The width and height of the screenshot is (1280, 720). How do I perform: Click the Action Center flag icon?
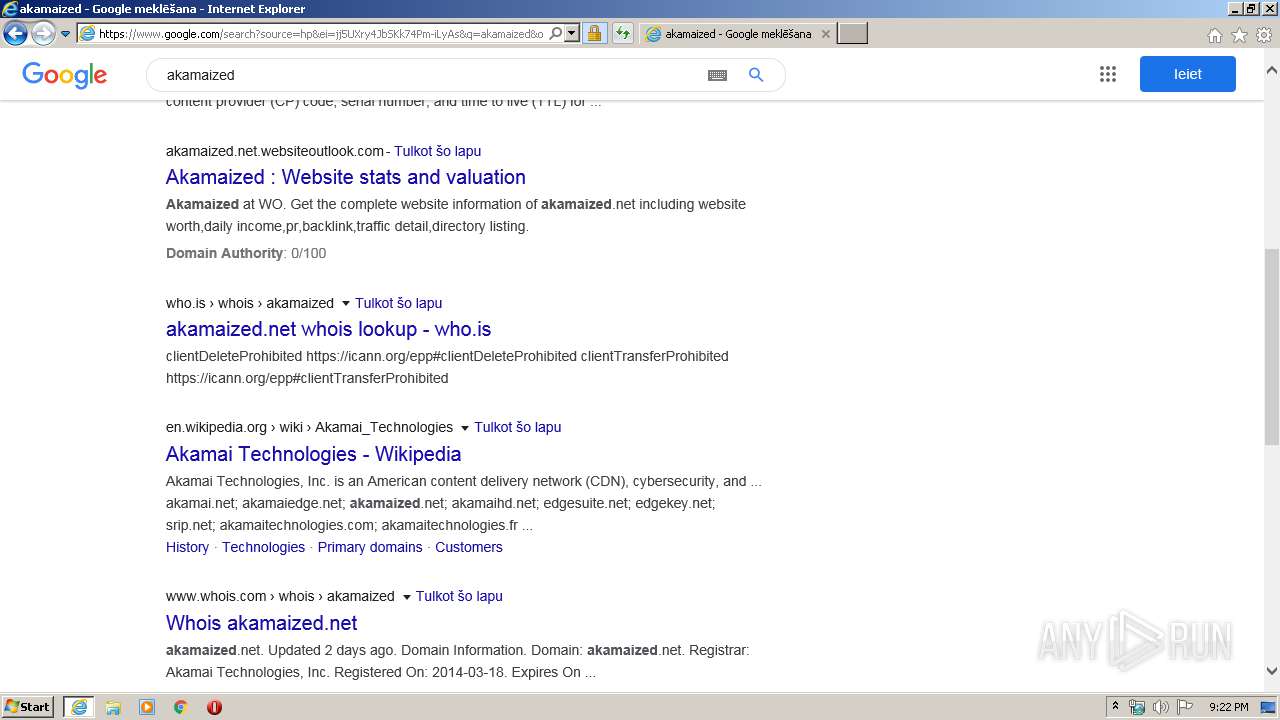1185,707
